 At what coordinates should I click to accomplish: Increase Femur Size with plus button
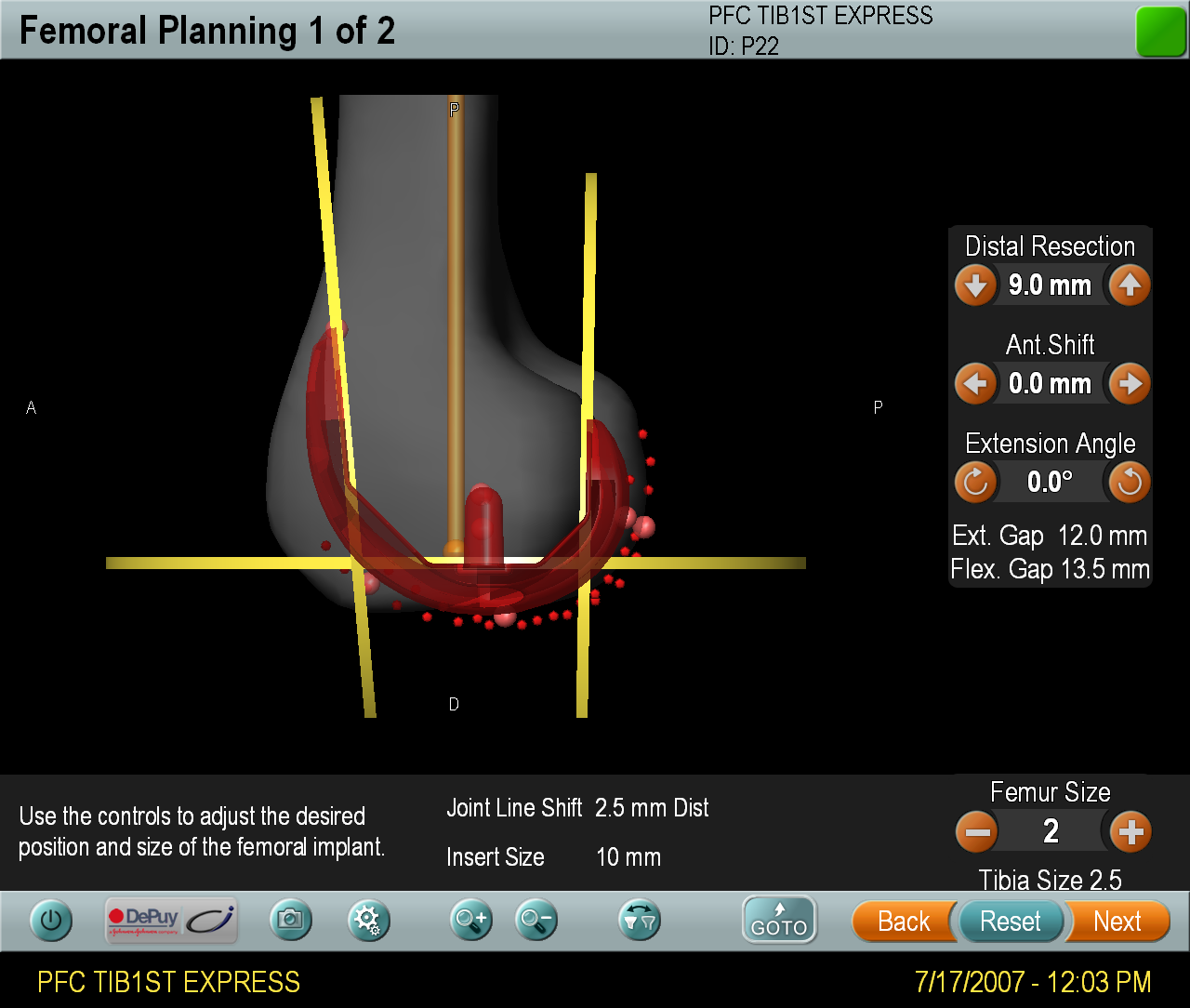pyautogui.click(x=1130, y=831)
